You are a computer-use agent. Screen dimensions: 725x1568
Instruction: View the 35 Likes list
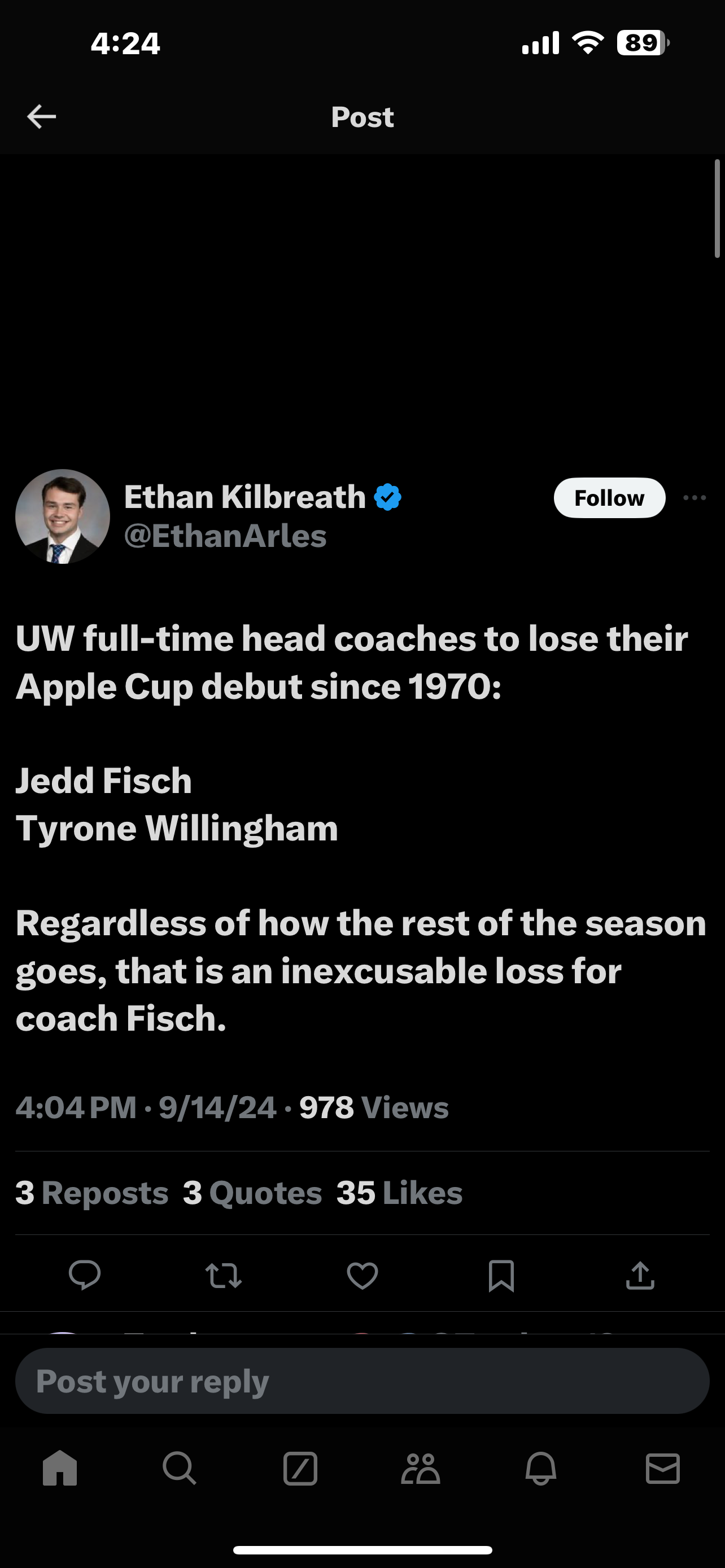[399, 1193]
